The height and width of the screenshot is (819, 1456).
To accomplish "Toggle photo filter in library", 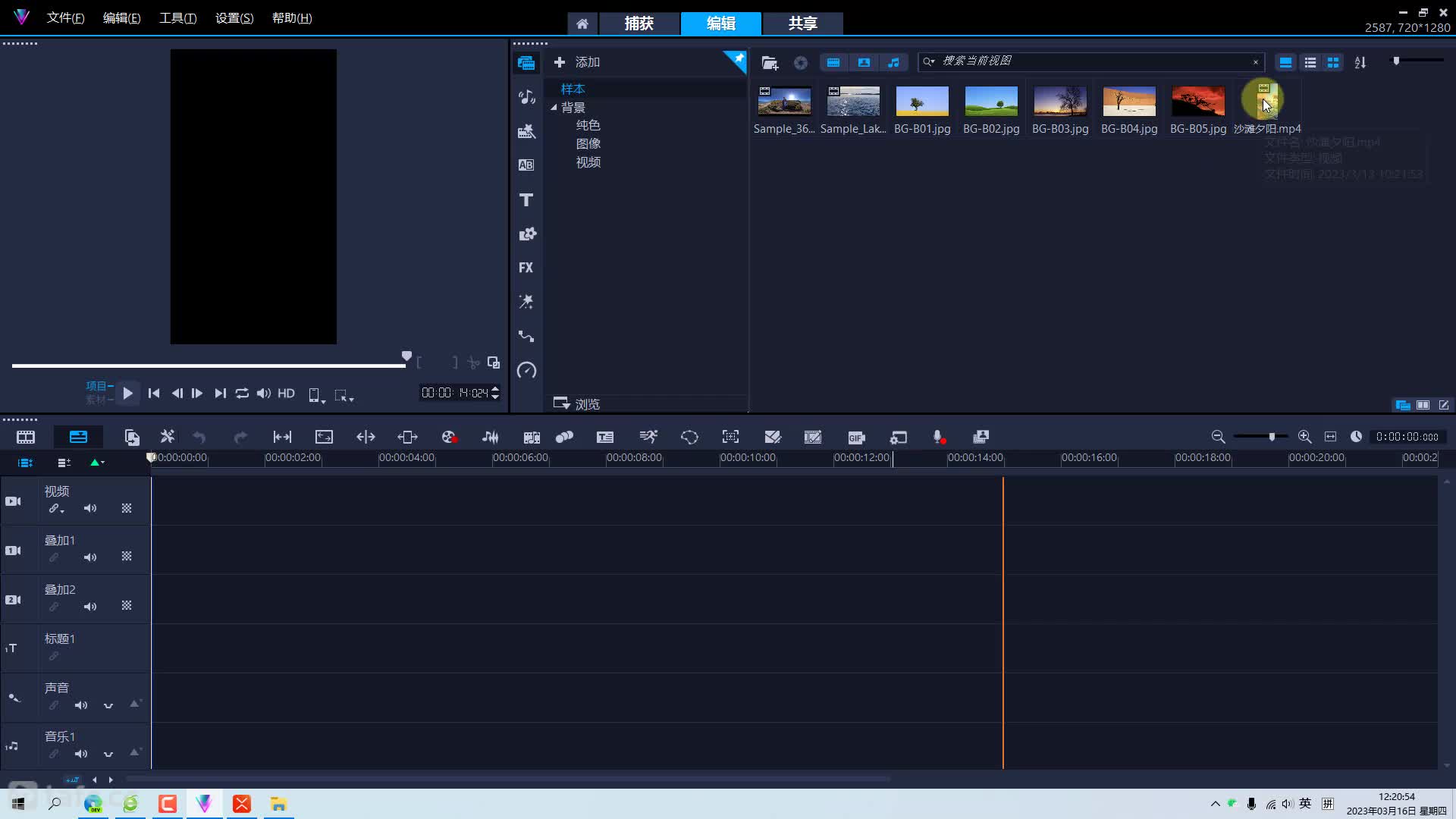I will click(x=864, y=63).
